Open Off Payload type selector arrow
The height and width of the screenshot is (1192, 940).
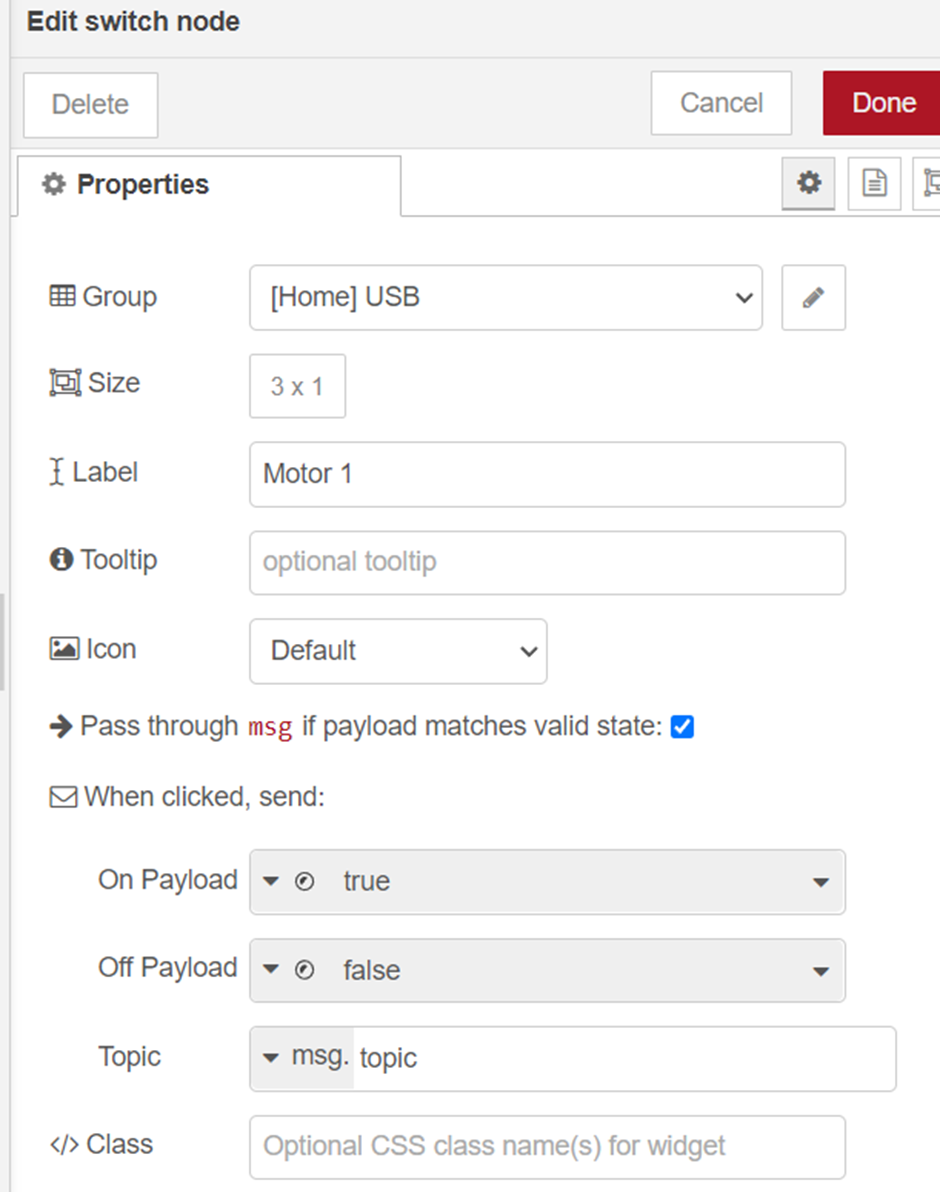click(x=271, y=970)
